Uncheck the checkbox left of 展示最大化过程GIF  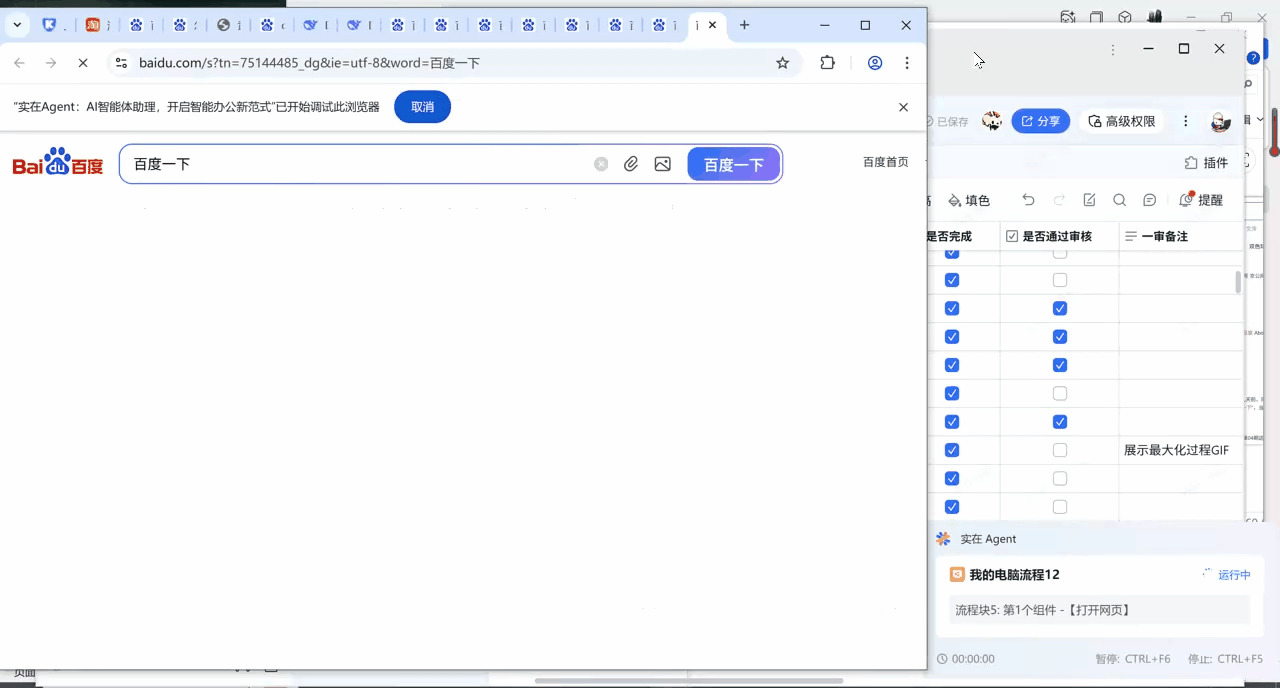pyautogui.click(x=952, y=450)
